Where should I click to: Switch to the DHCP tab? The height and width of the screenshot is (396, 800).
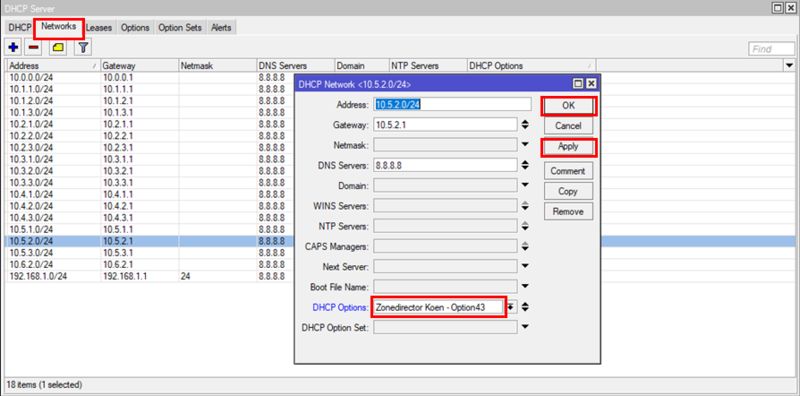20,28
